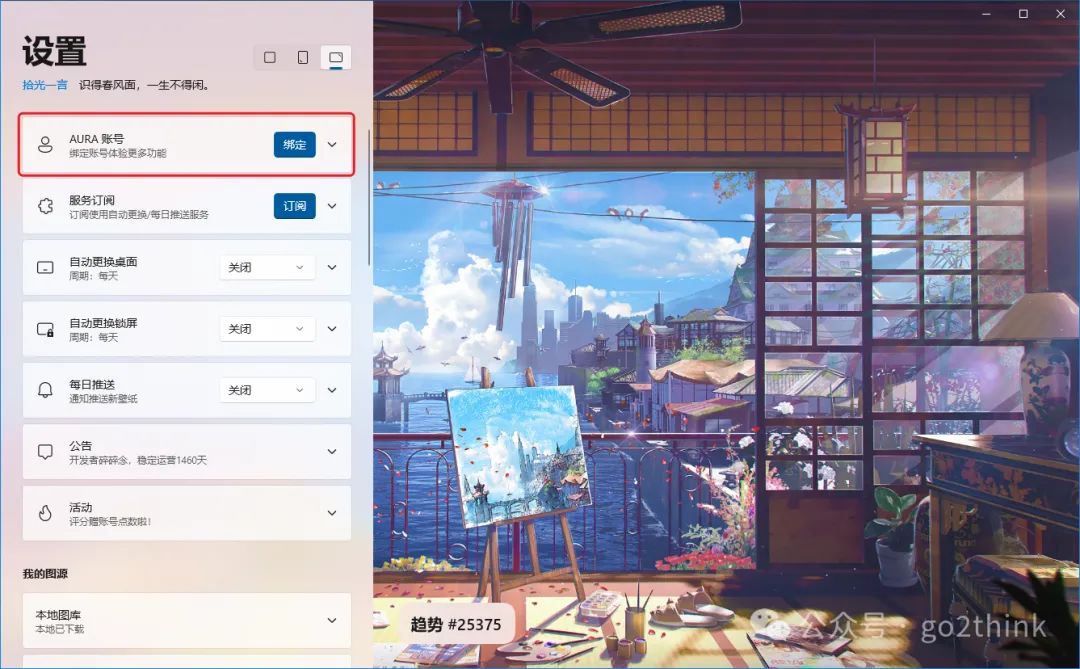
Task: Click the 我的图源 section label
Action: click(45, 573)
